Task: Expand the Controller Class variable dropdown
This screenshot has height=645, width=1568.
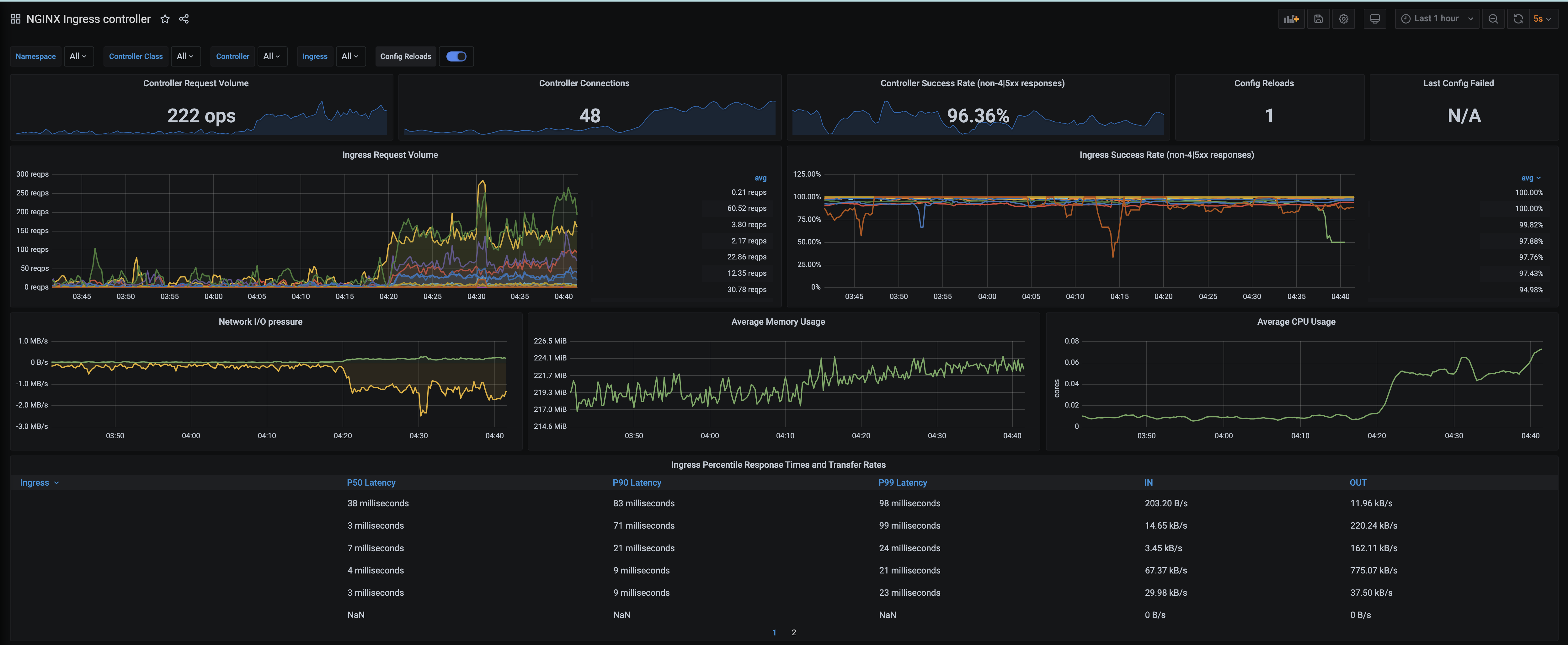Action: click(185, 56)
